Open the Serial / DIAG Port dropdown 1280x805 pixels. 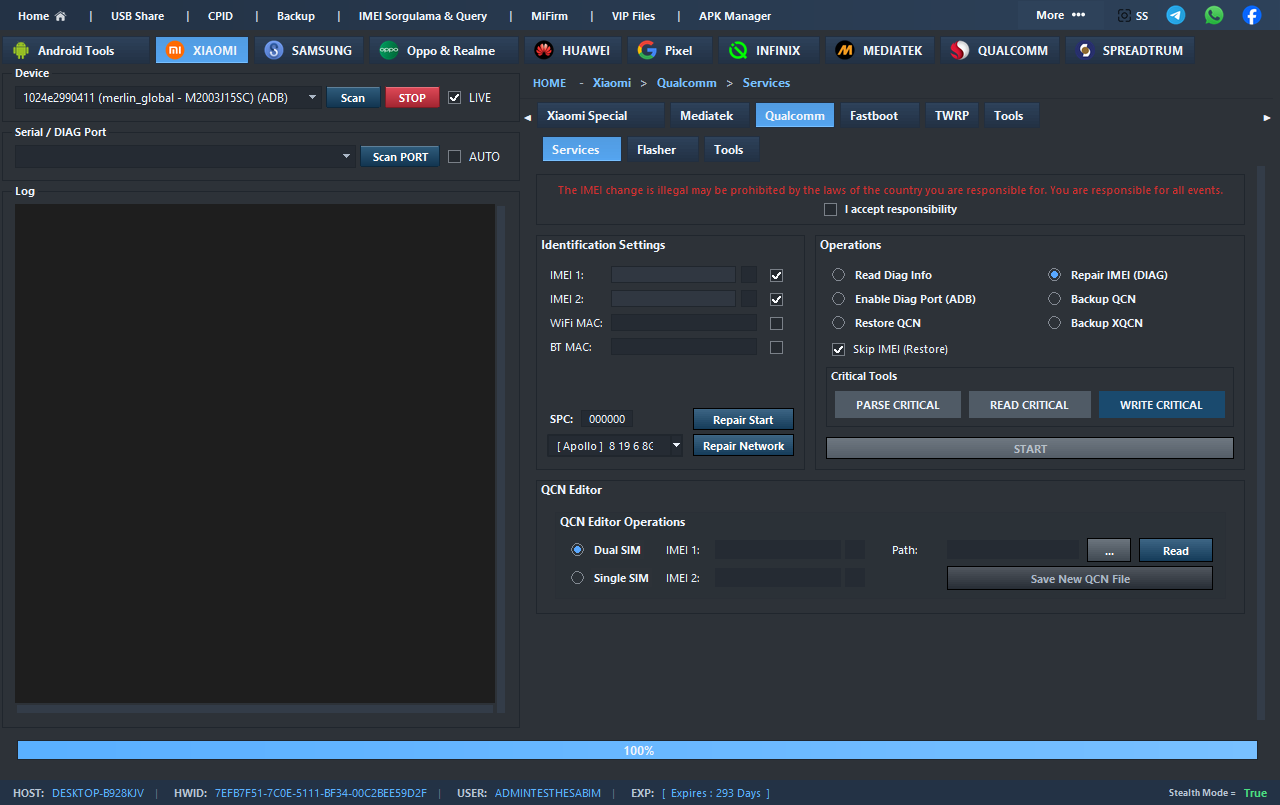pos(347,156)
